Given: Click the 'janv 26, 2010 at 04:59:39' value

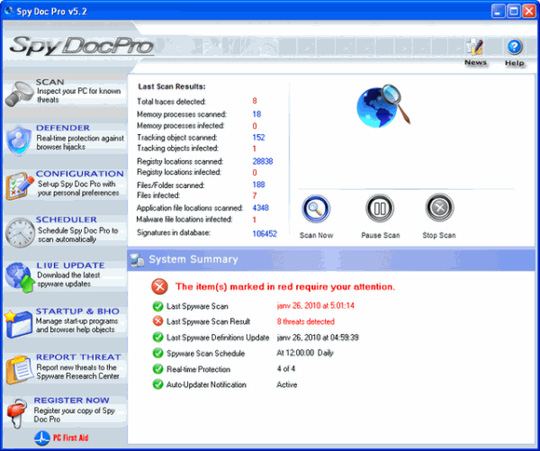Looking at the screenshot, I should (x=318, y=337).
